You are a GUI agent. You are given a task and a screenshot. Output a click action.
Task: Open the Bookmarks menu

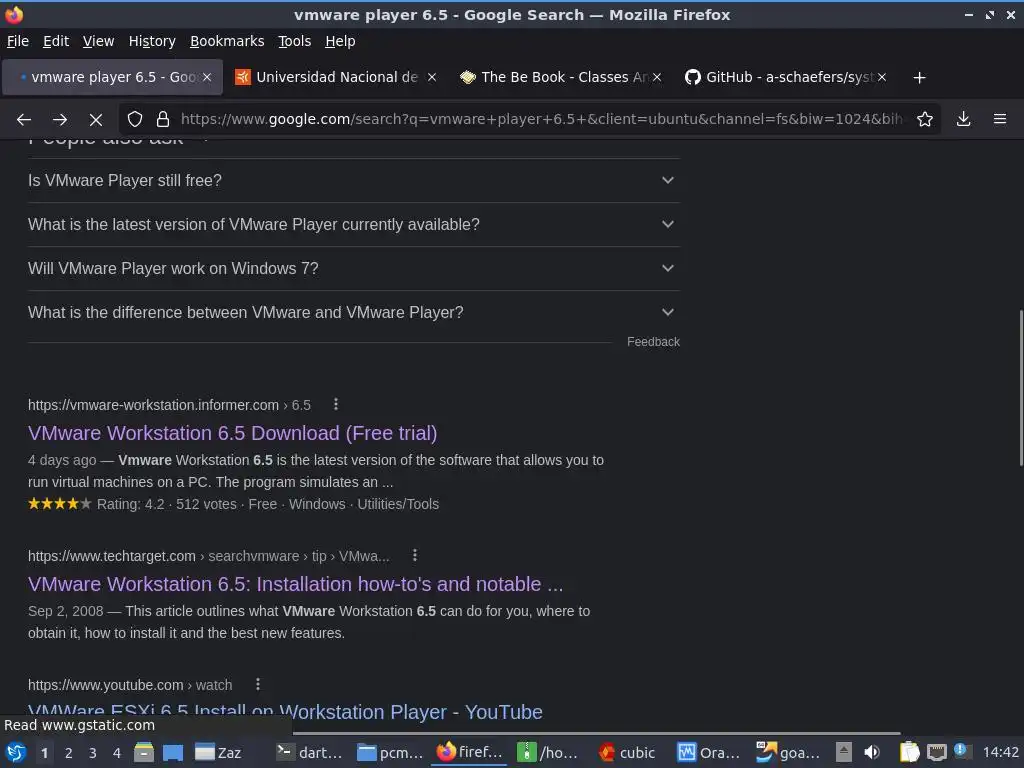[227, 41]
